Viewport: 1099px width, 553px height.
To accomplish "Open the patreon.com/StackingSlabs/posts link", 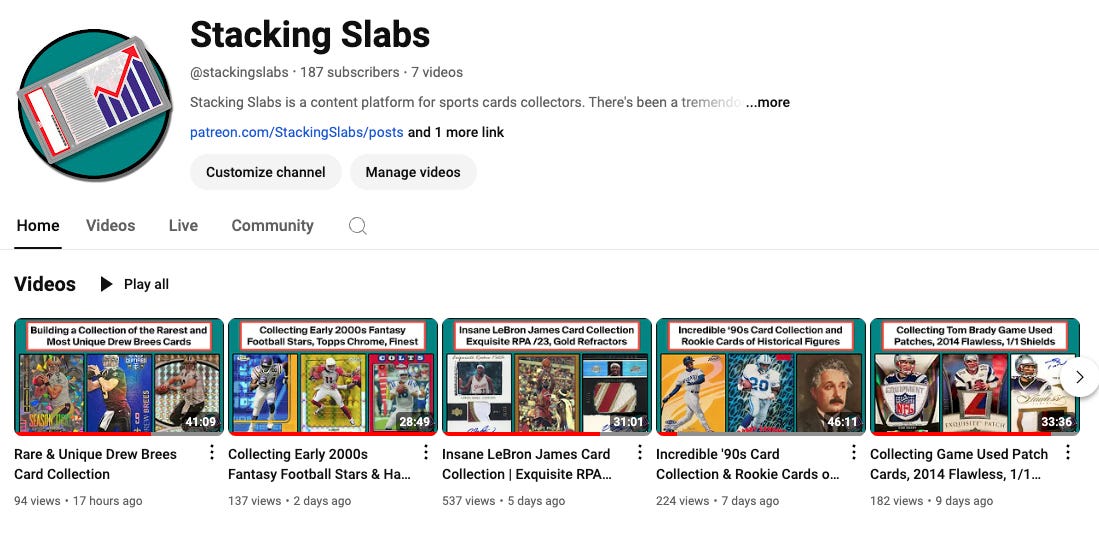I will [x=296, y=132].
